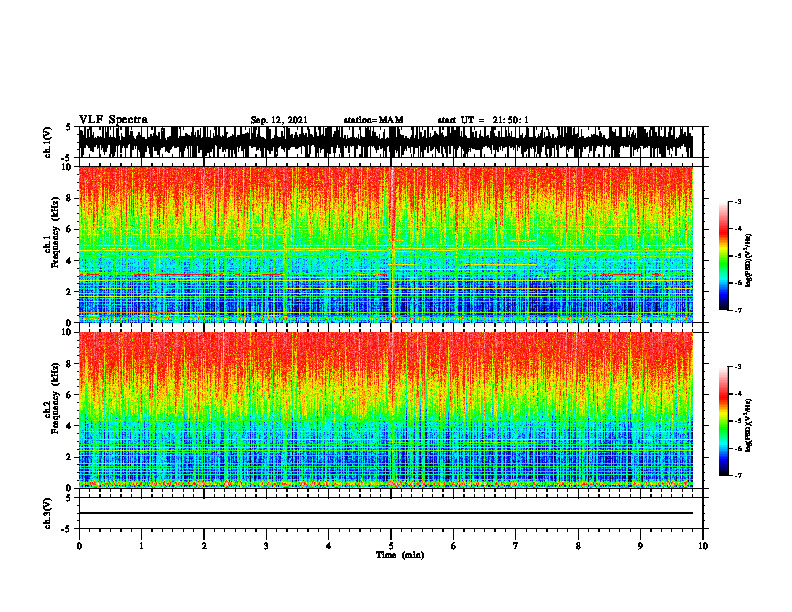792x612 pixels.
Task: Click the "4" kHz tick on ch.2 frequency axis
Action: click(70, 426)
